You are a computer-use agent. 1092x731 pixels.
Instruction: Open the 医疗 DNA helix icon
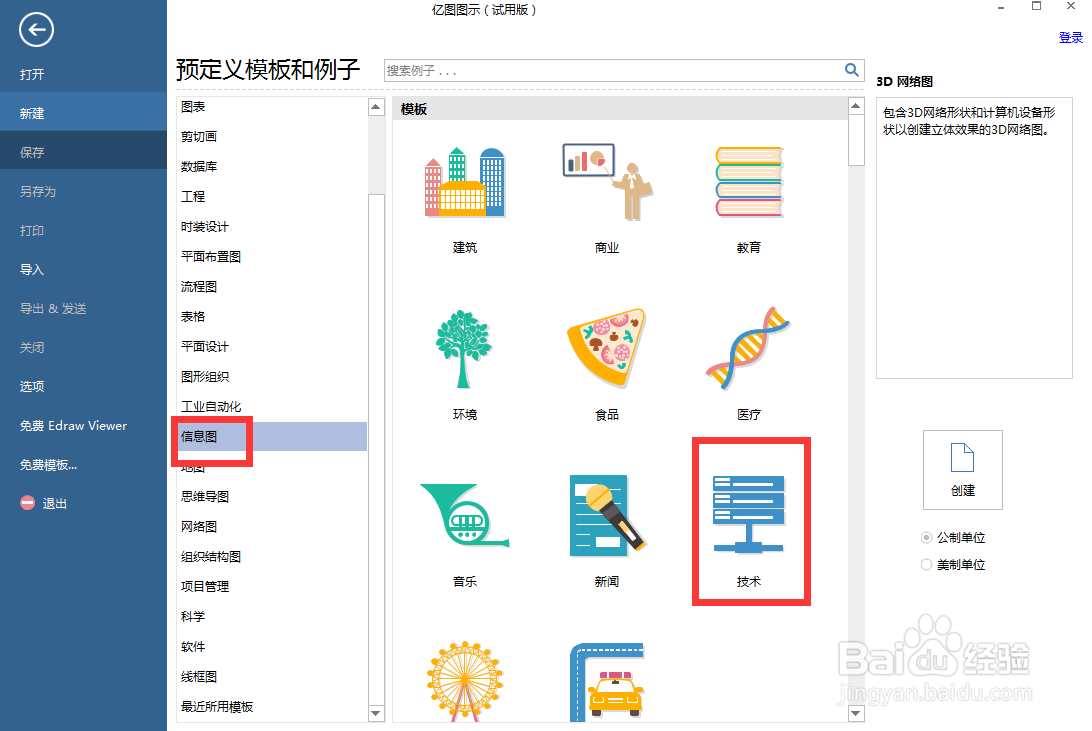click(749, 347)
